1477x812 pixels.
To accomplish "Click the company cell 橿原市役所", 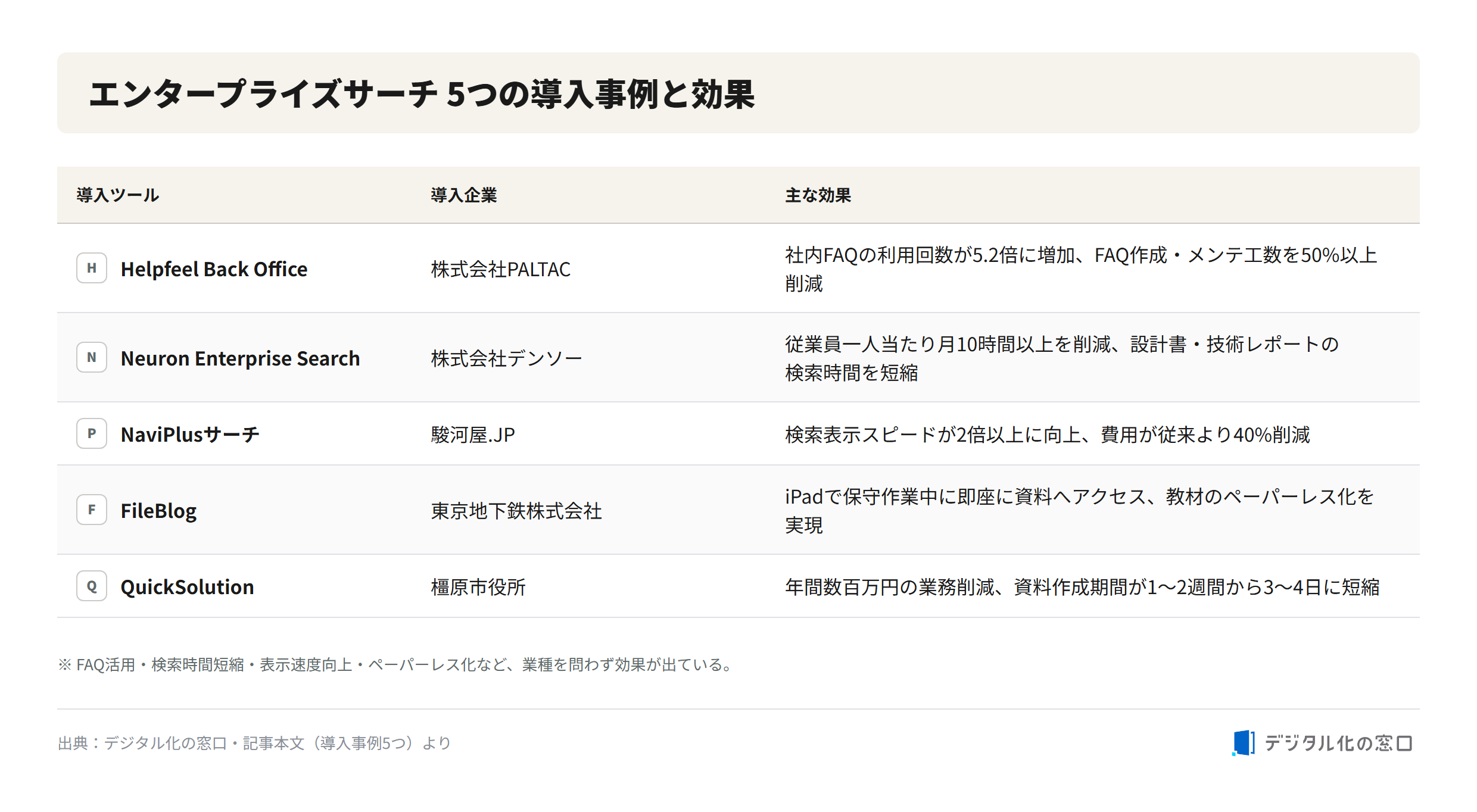I will coord(478,587).
